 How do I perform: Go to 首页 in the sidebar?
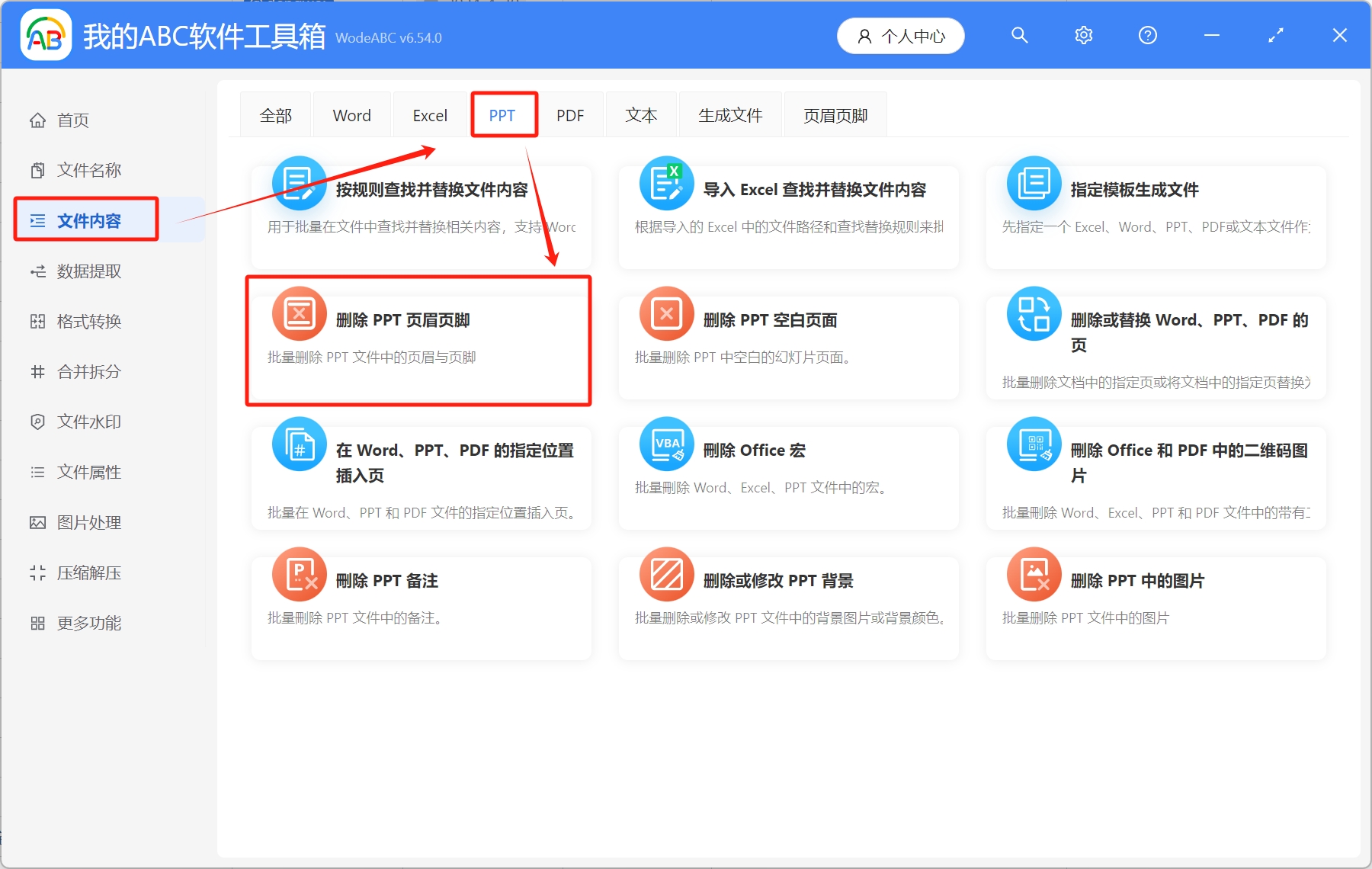[73, 120]
